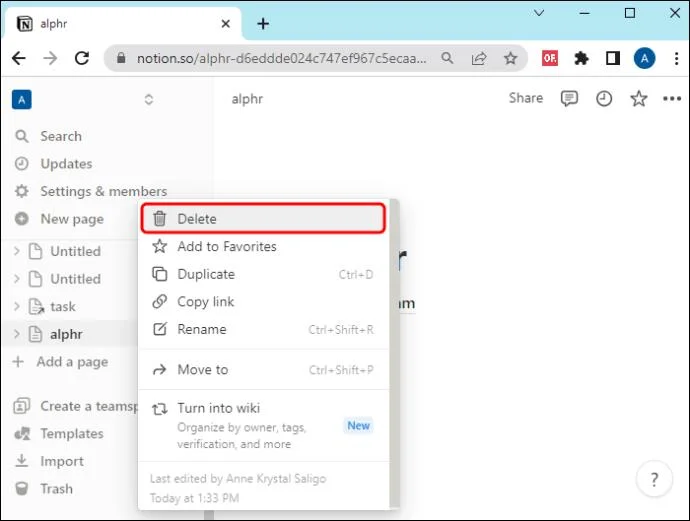Open the Chrome profile avatar A
This screenshot has width=690, height=521.
(644, 58)
